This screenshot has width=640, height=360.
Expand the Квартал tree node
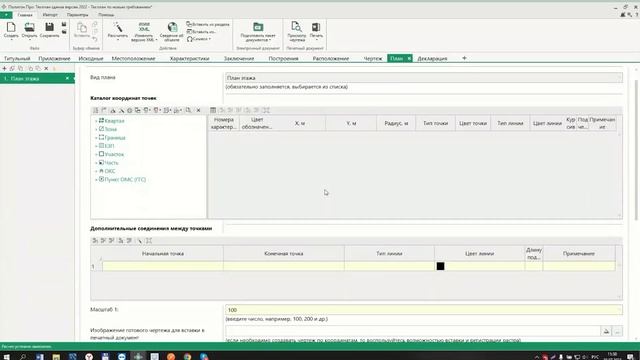tap(96, 121)
